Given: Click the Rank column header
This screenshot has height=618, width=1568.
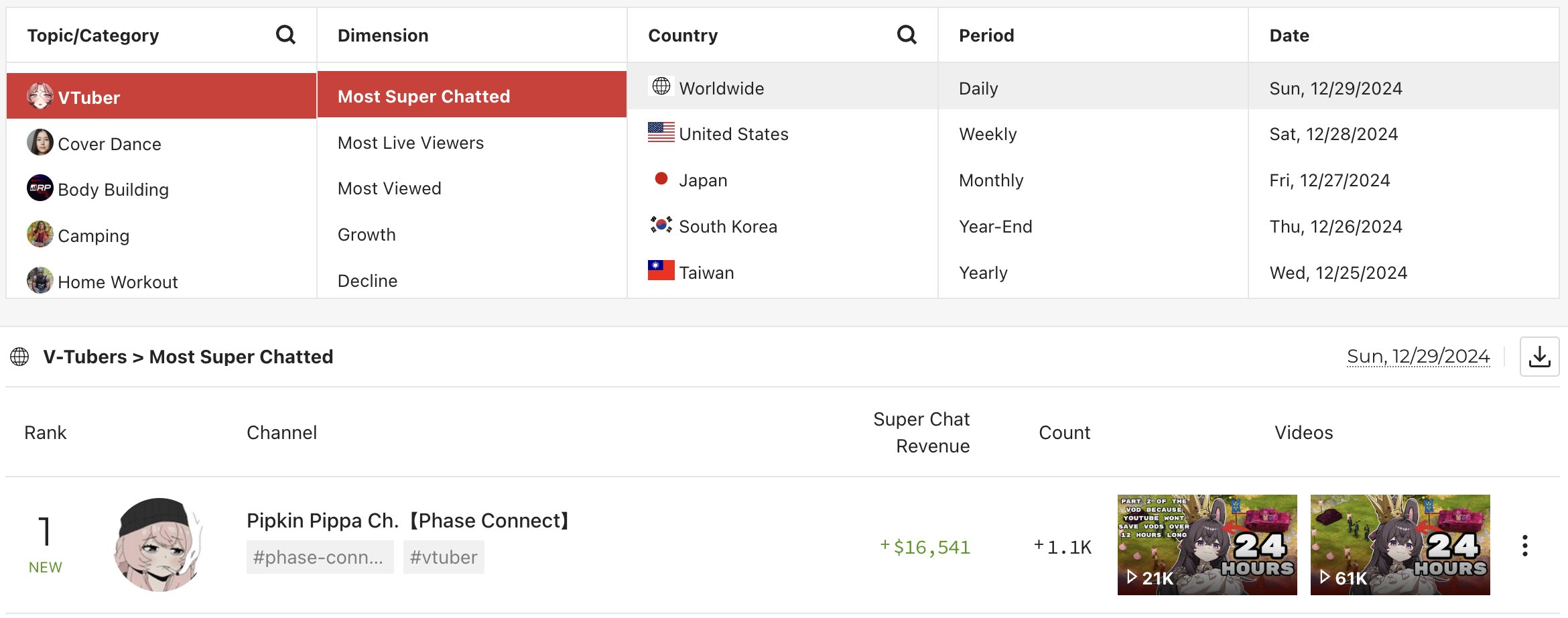Looking at the screenshot, I should click(46, 432).
